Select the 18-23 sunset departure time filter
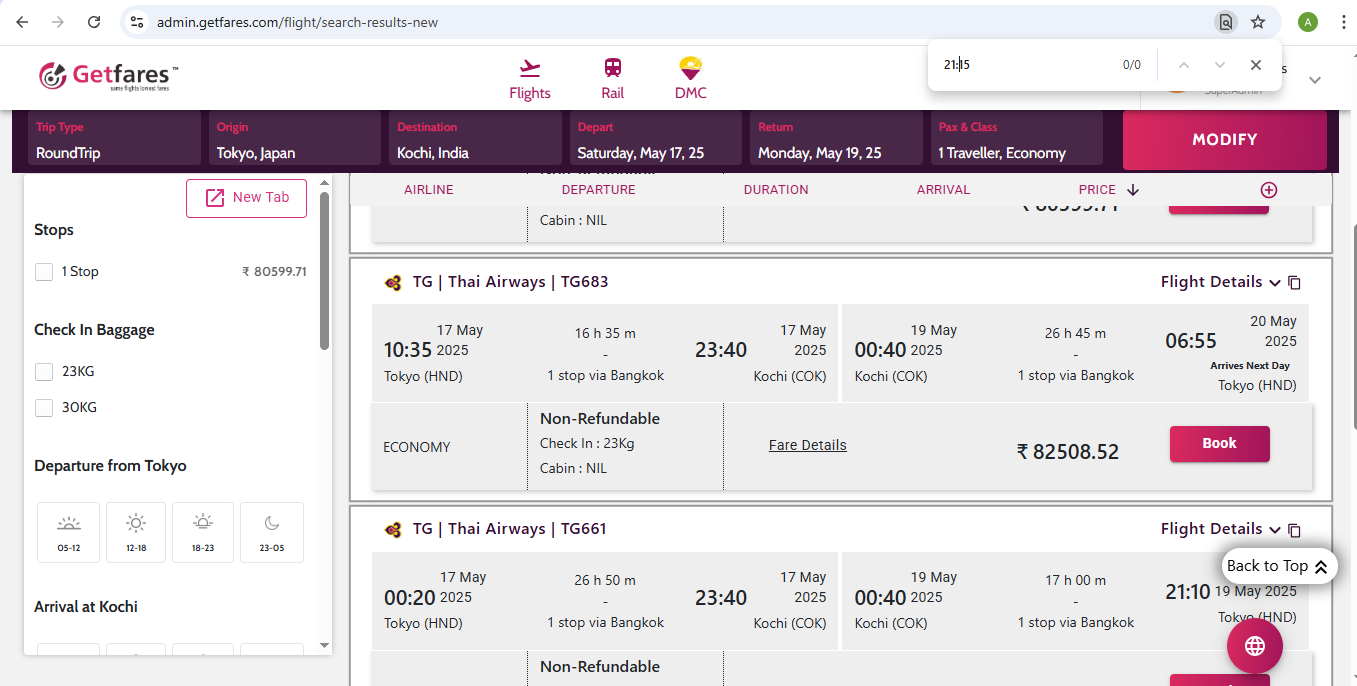This screenshot has height=686, width=1357. tap(203, 532)
